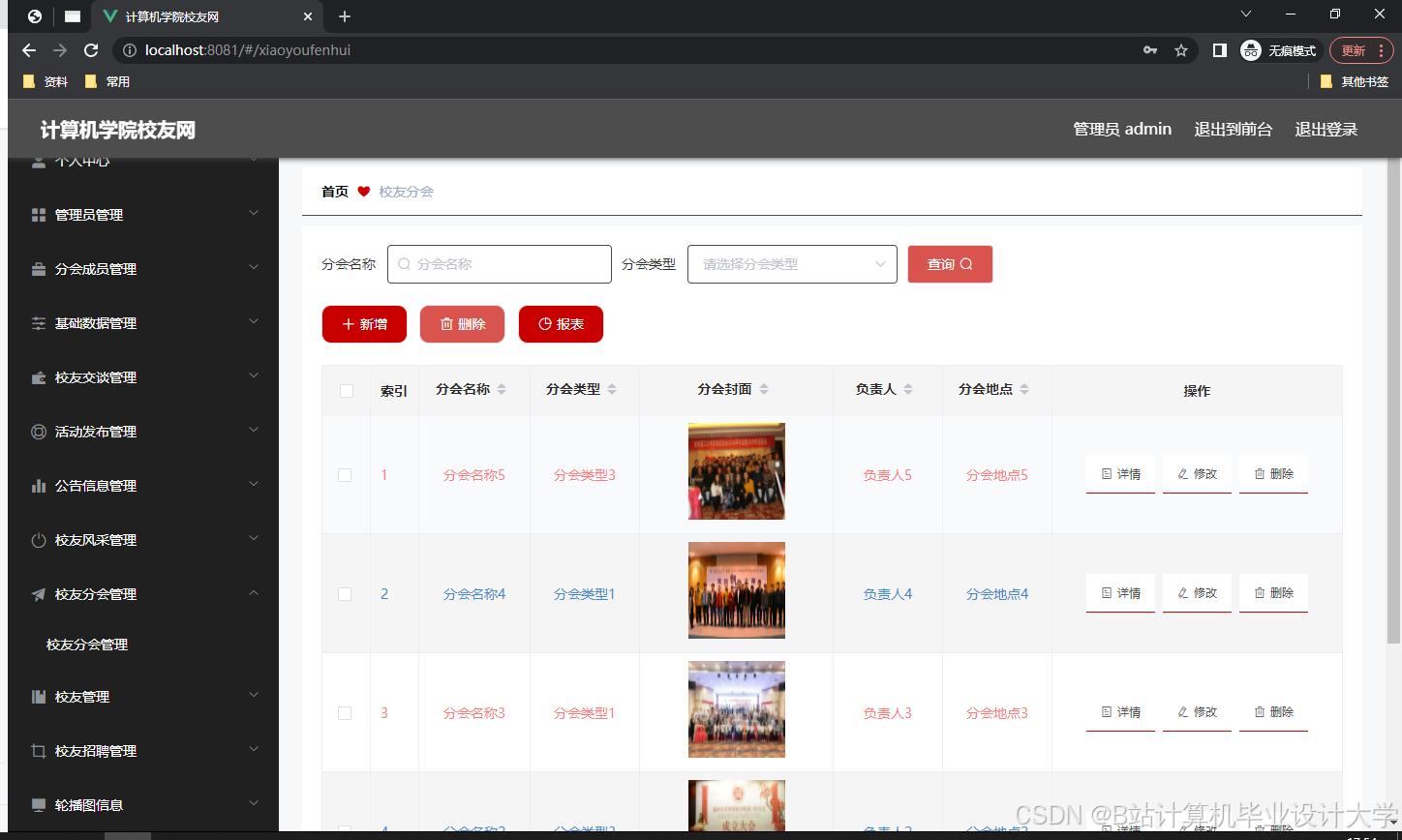
Task: Click the 活动发布管理 lifebuoy icon
Action: click(39, 432)
